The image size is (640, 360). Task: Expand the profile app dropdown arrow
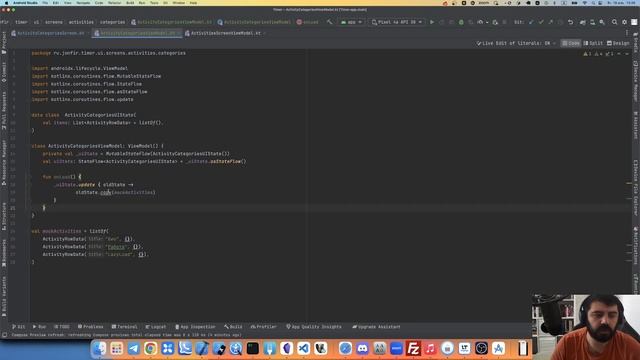click(x=487, y=22)
